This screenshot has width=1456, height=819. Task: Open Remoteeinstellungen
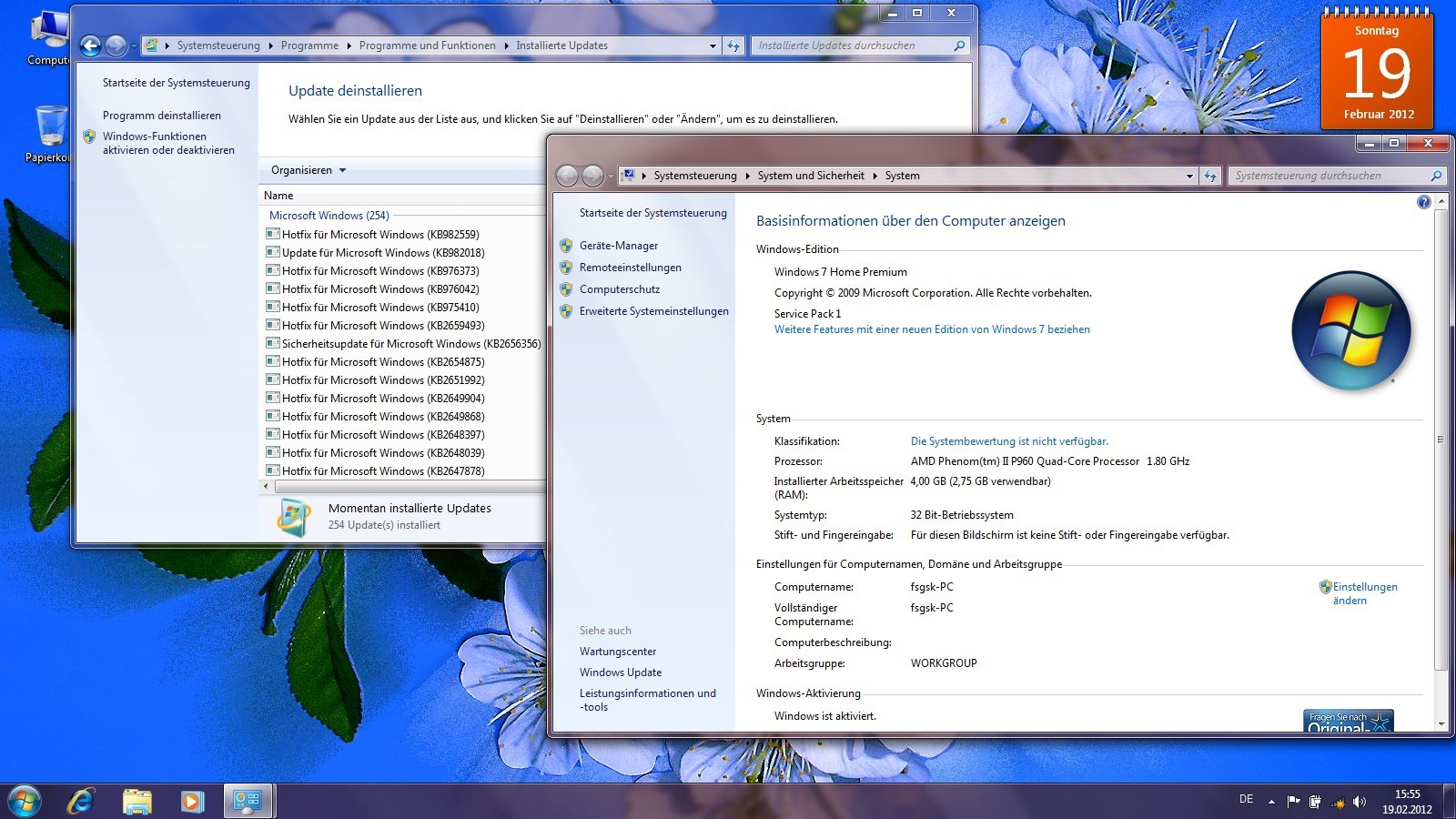631,268
